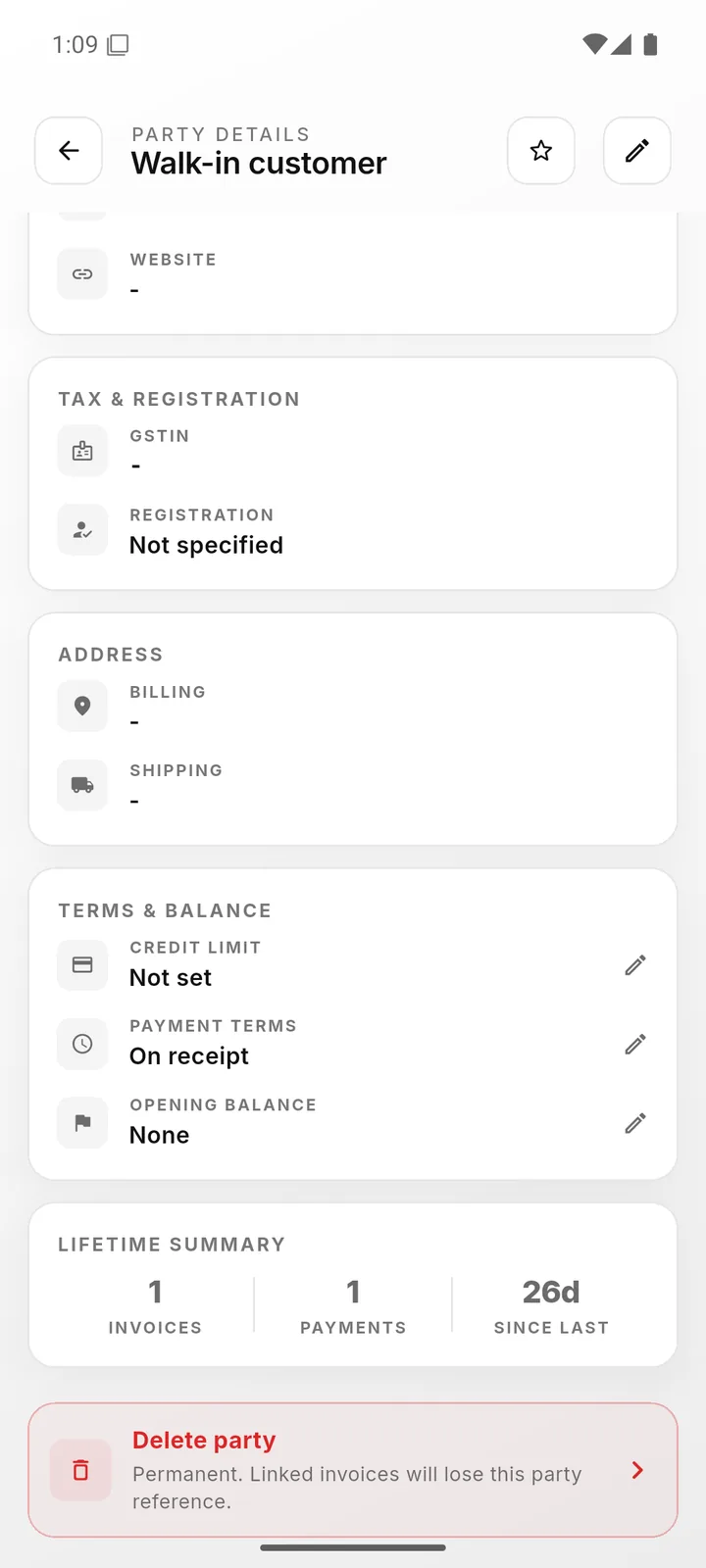The image size is (706, 1568).
Task: Tap the payment terms clock icon
Action: pyautogui.click(x=82, y=1044)
